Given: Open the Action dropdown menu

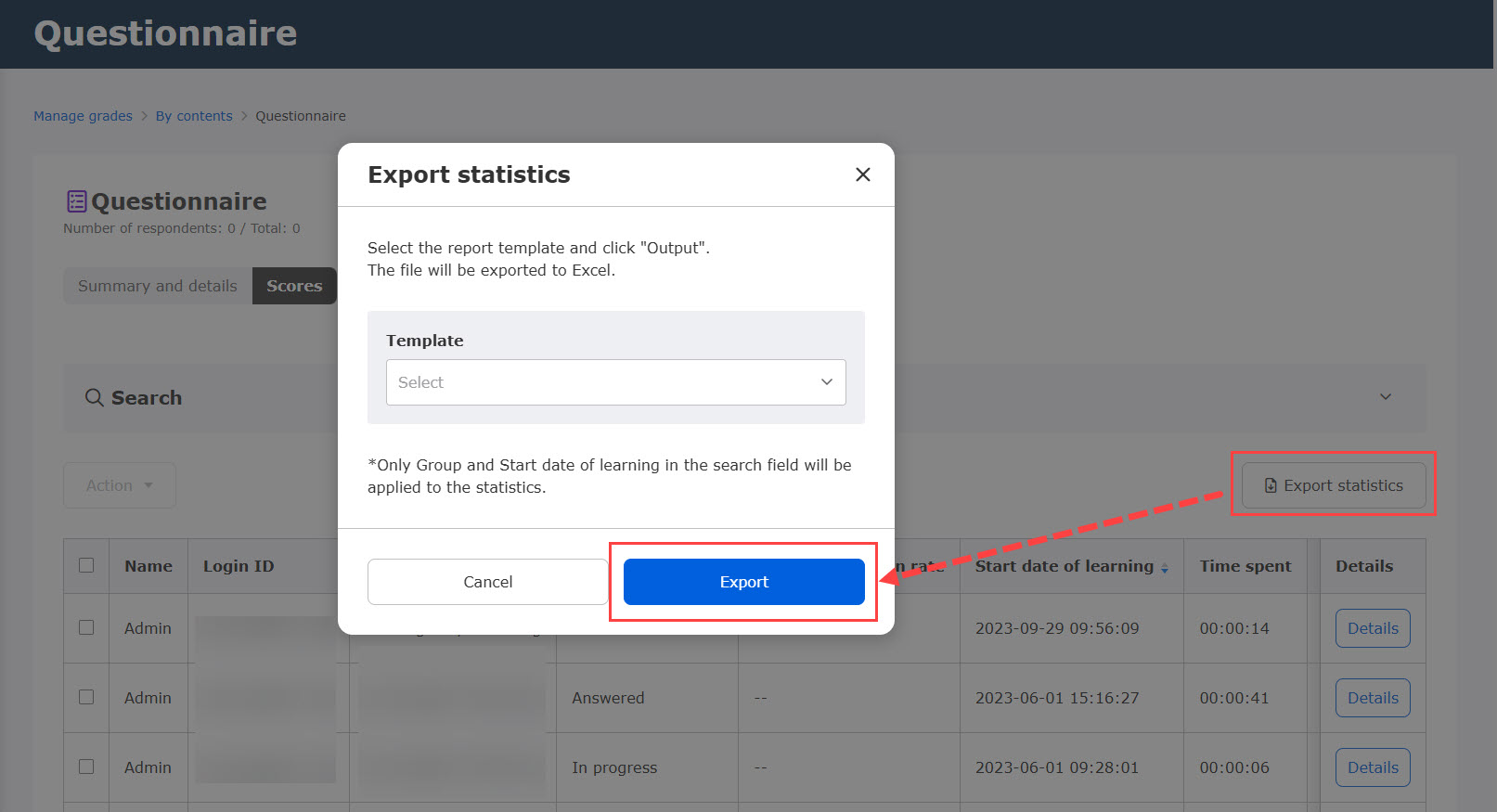Looking at the screenshot, I should tap(119, 485).
